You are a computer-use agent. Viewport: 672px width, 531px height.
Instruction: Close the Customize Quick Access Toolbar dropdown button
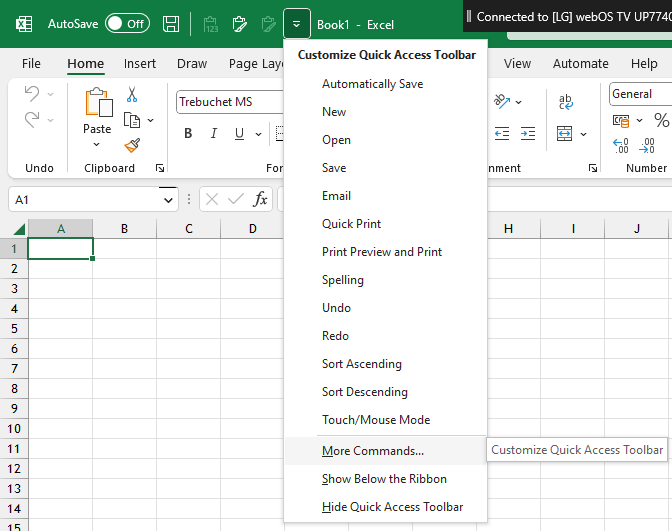(x=297, y=24)
